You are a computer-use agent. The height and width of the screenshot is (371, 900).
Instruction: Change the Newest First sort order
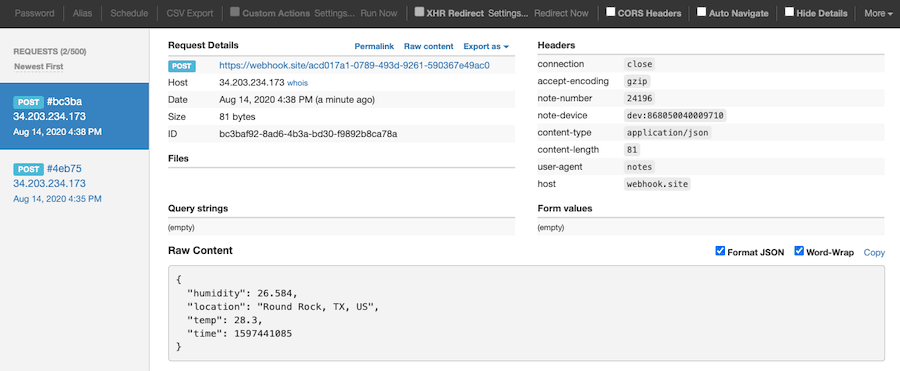click(x=38, y=67)
